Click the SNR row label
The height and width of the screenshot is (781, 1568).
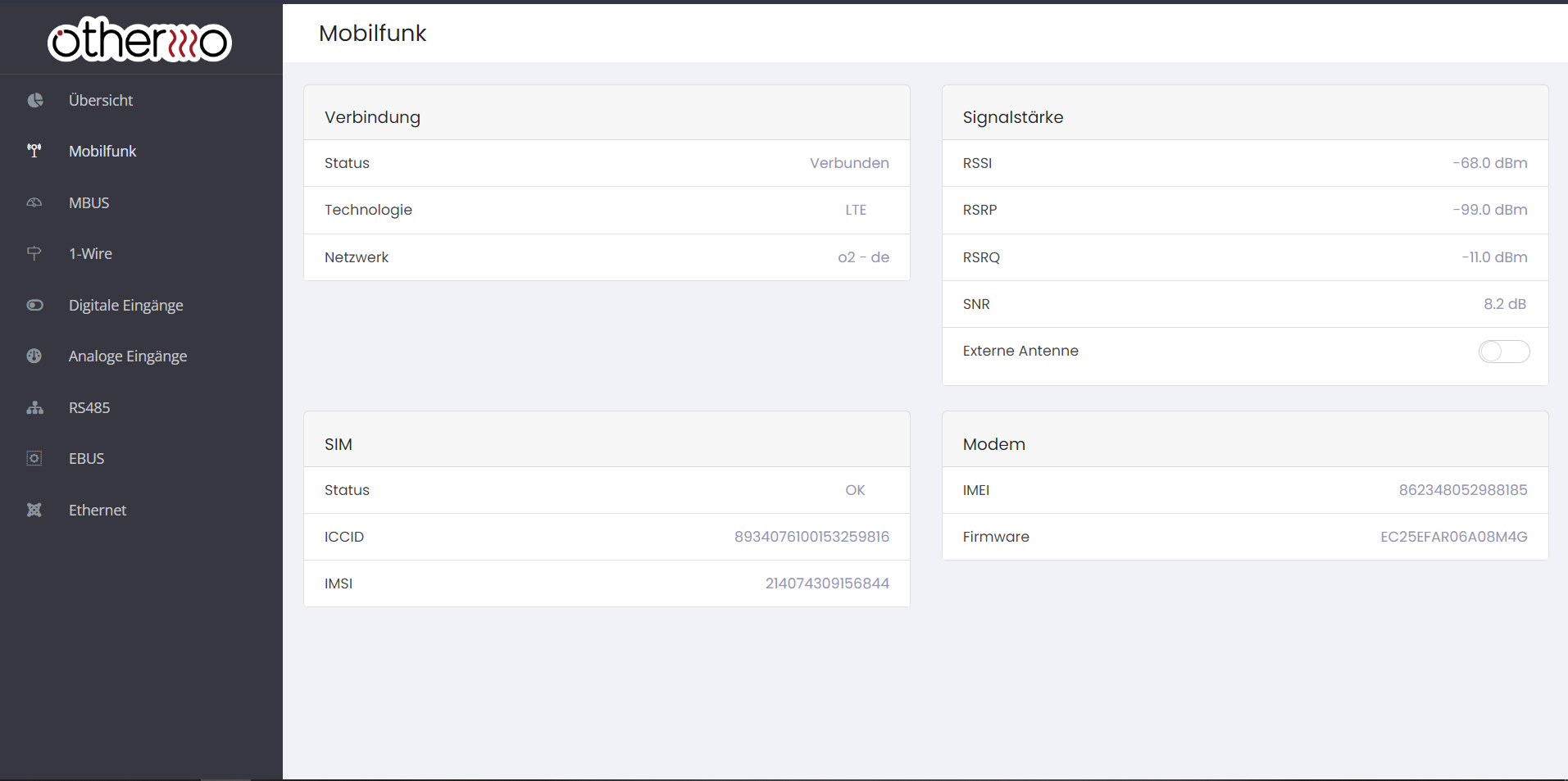[x=976, y=304]
